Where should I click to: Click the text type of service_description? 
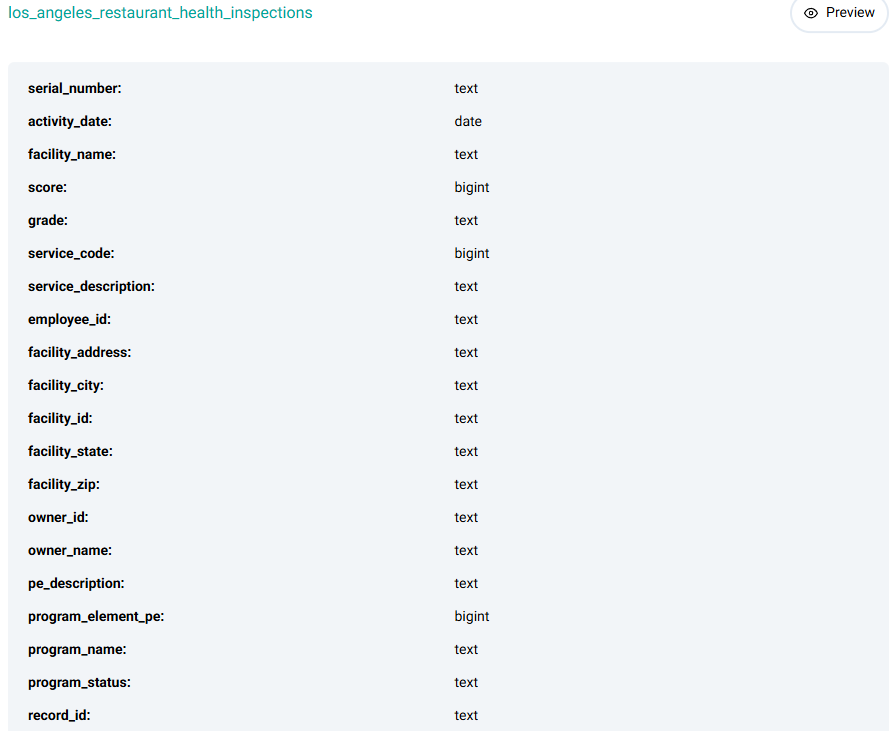pyautogui.click(x=466, y=286)
